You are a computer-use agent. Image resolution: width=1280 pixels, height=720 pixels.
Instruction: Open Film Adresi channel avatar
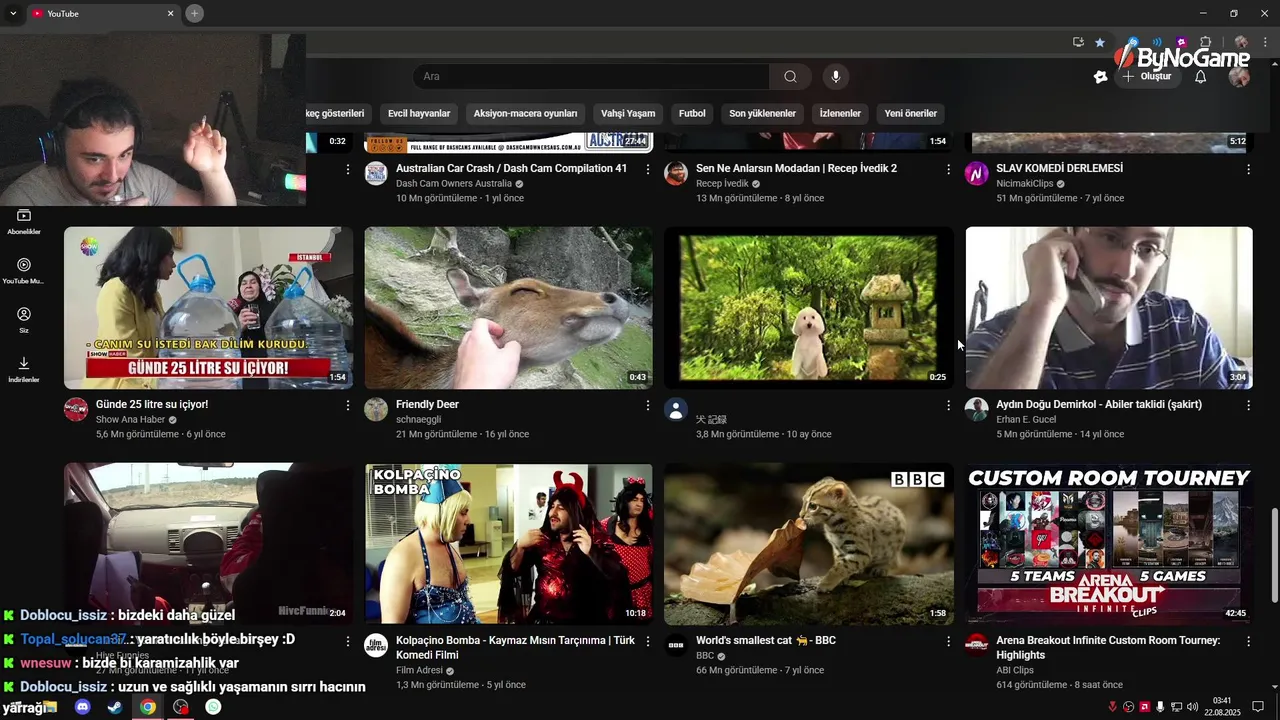click(x=376, y=645)
